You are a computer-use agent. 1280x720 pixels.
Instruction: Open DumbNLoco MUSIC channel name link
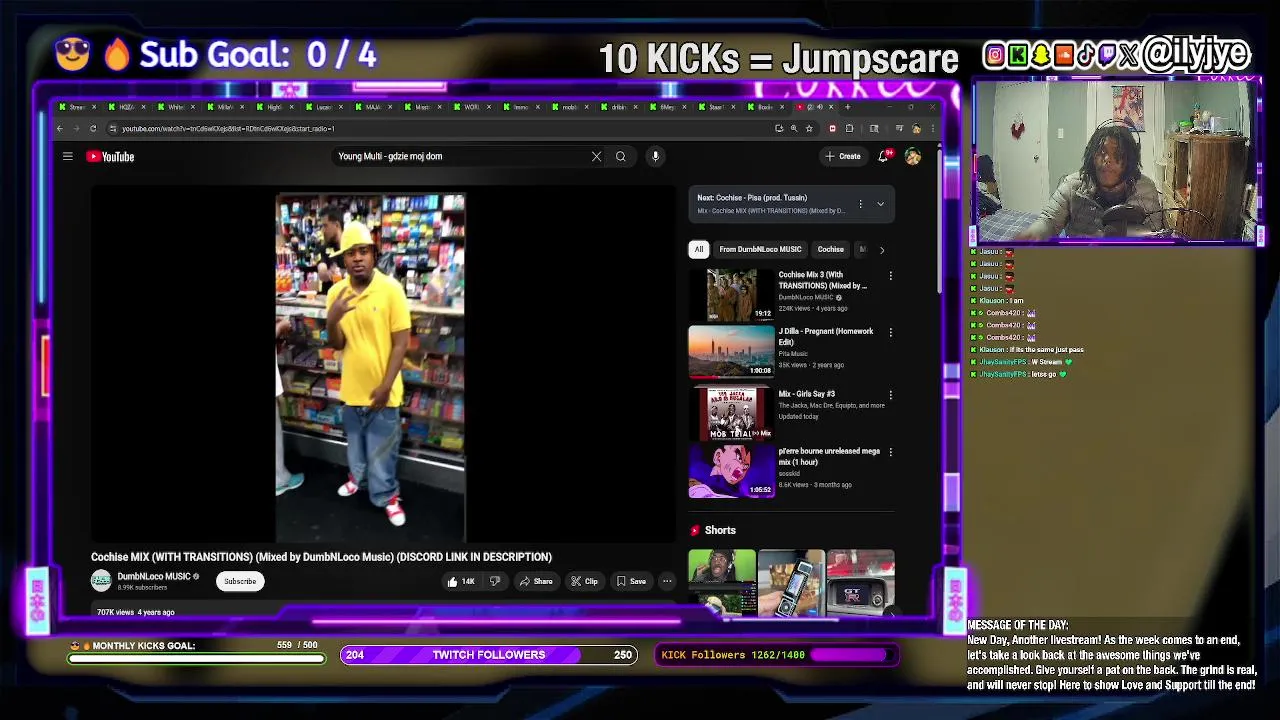(x=153, y=576)
